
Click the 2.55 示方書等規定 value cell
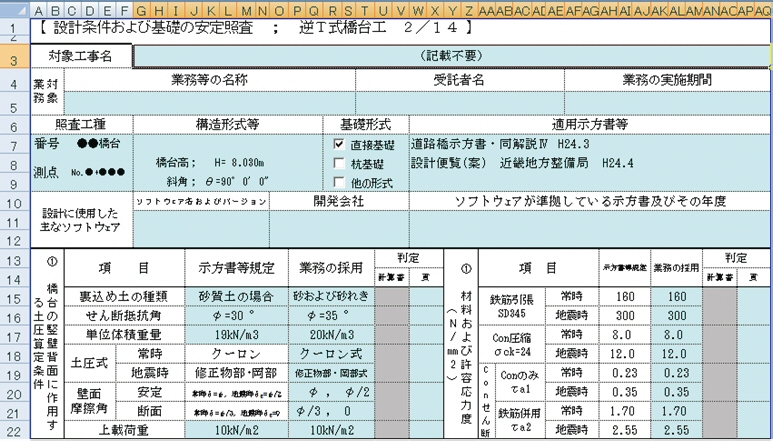point(625,431)
